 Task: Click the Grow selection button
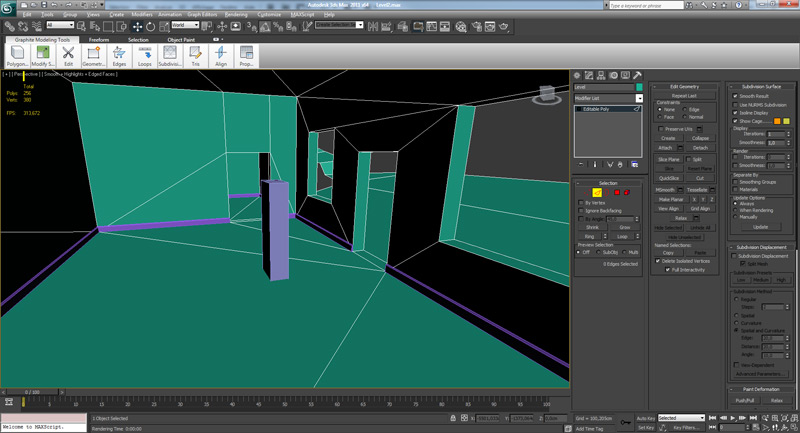point(624,227)
